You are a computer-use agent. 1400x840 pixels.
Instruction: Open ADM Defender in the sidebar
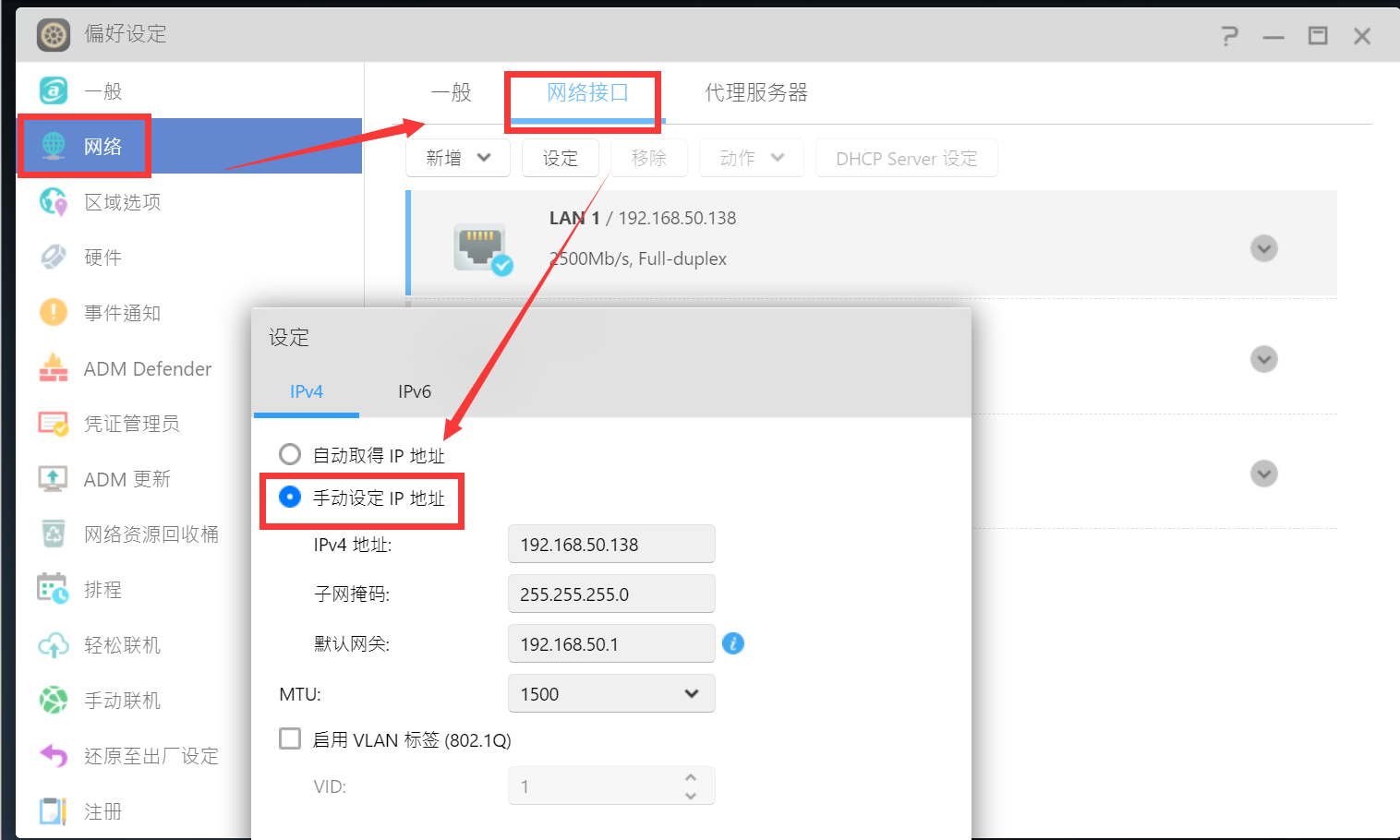(x=148, y=368)
